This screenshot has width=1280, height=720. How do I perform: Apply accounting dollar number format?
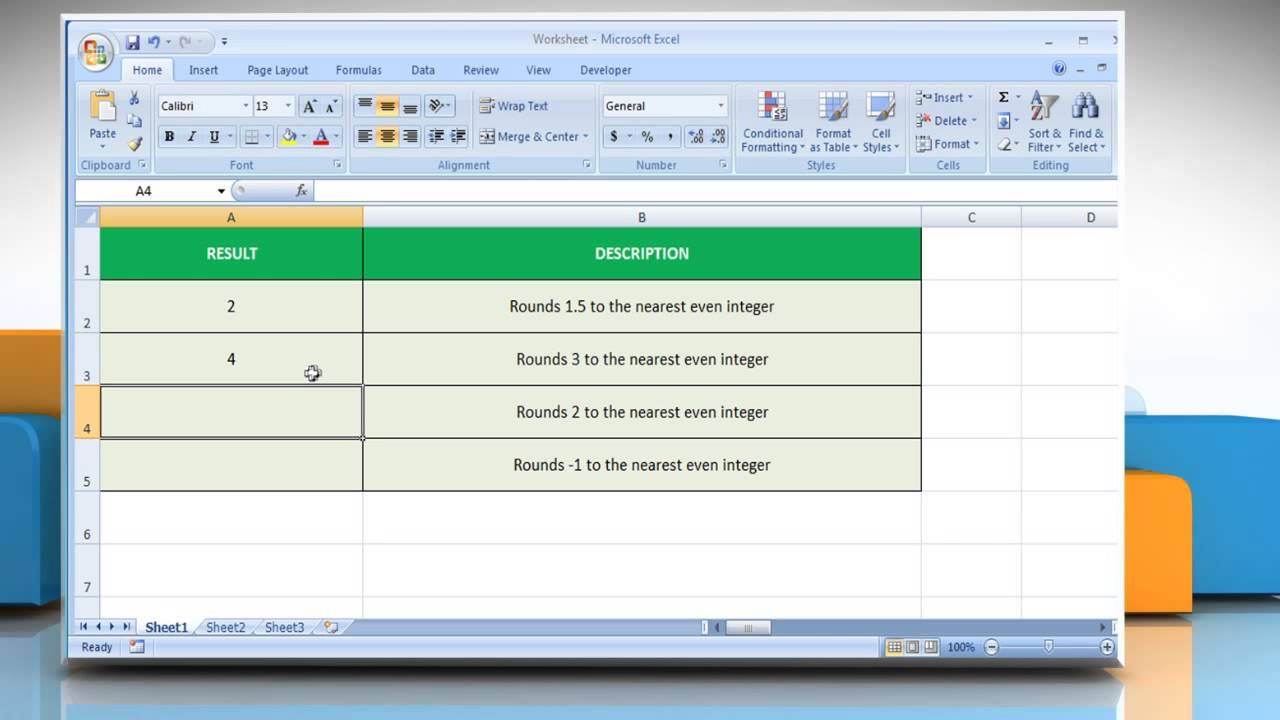point(614,137)
